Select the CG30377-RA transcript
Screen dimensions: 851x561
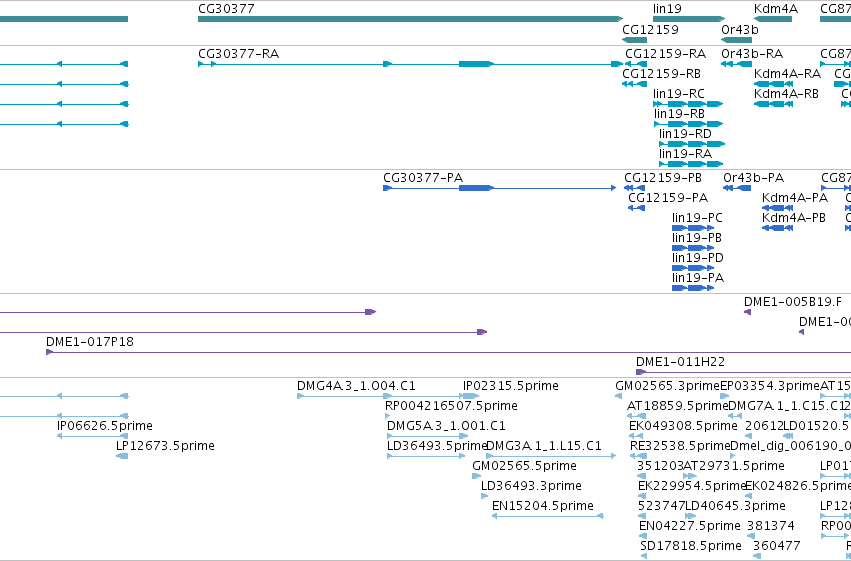(410, 64)
